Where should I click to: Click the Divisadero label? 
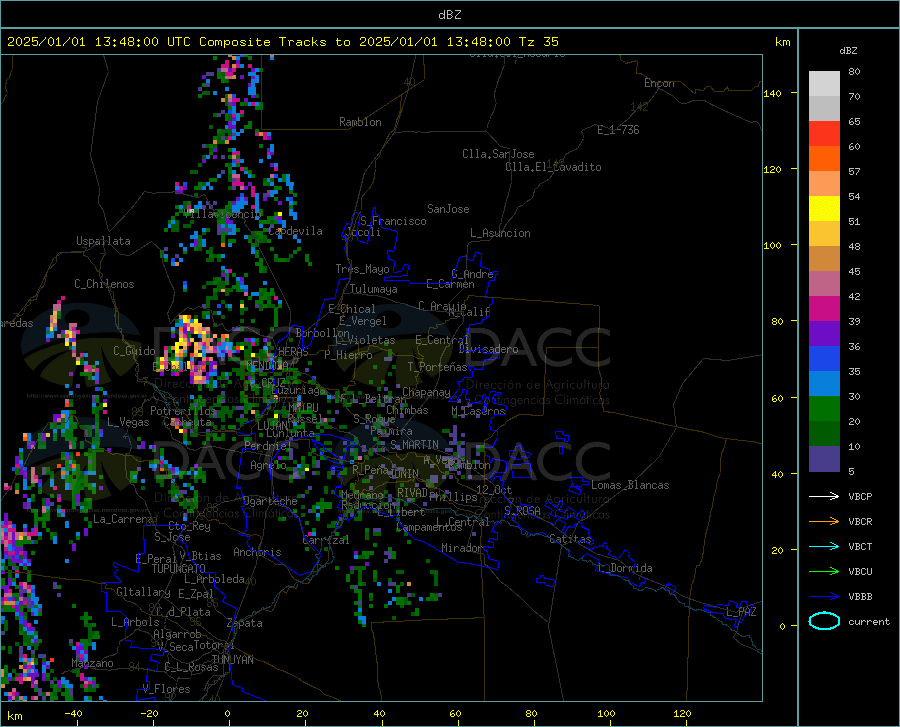tap(488, 349)
